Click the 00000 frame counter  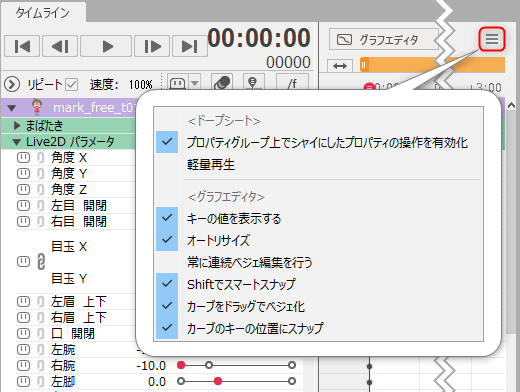click(x=288, y=62)
